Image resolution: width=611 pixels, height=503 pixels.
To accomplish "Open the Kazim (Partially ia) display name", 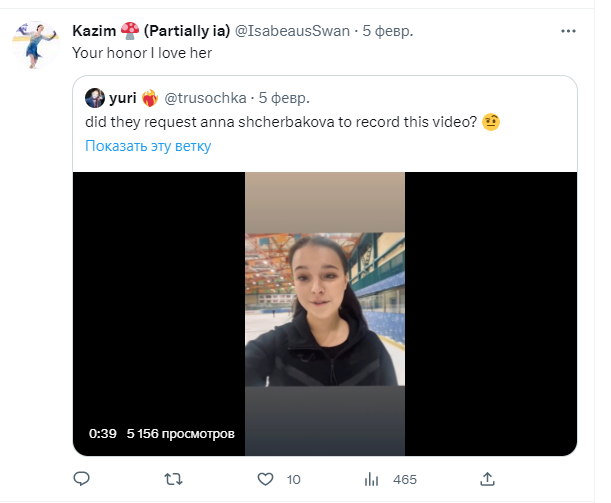I will pyautogui.click(x=150, y=31).
